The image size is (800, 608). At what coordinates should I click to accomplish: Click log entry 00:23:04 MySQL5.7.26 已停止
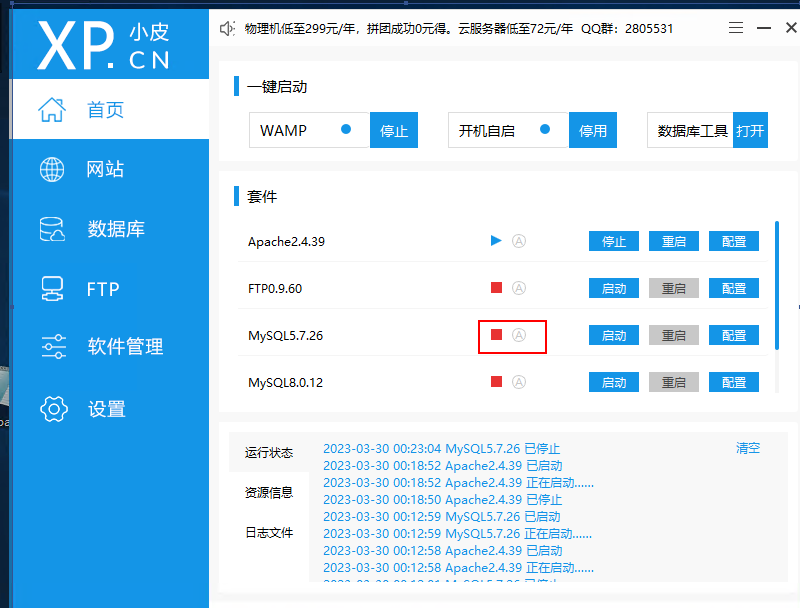tap(442, 449)
